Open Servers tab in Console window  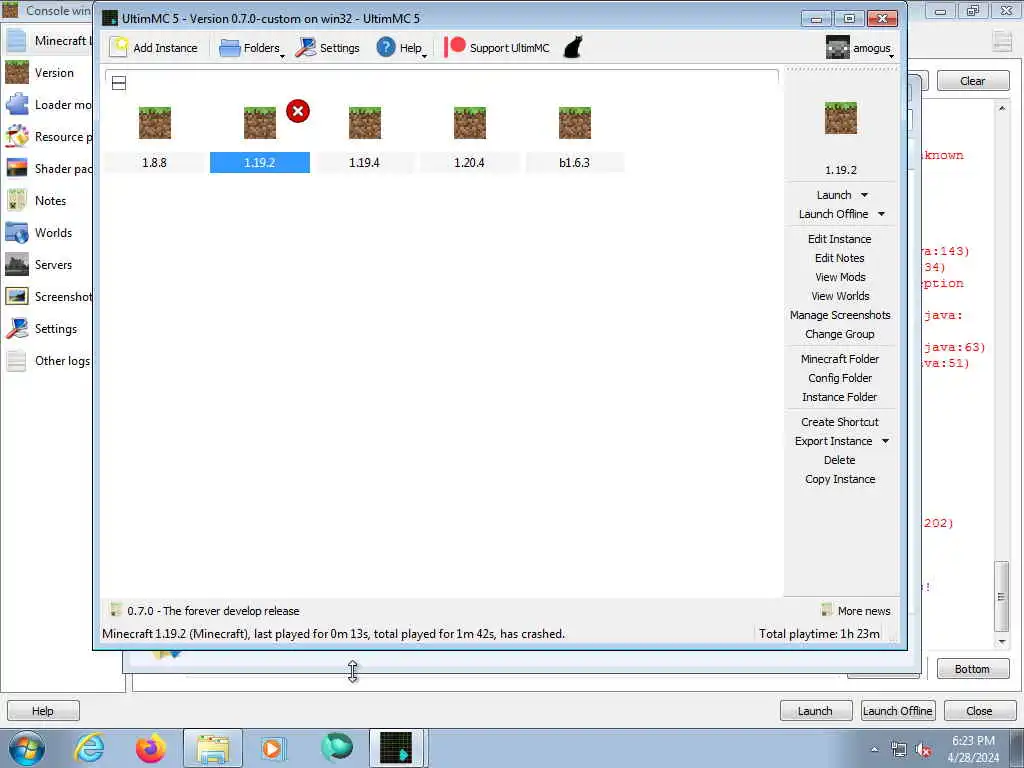pyautogui.click(x=47, y=264)
